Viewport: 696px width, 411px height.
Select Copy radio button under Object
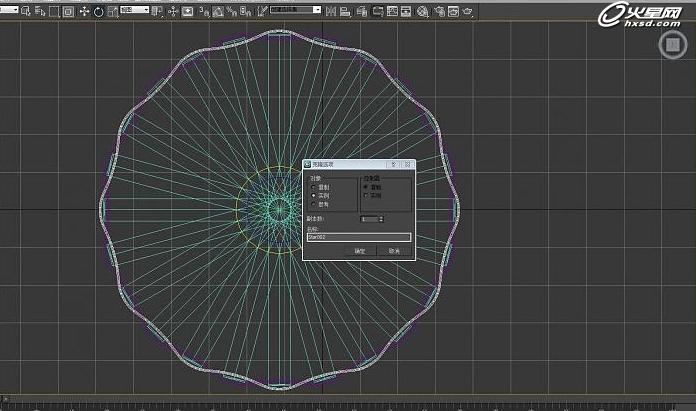314,187
